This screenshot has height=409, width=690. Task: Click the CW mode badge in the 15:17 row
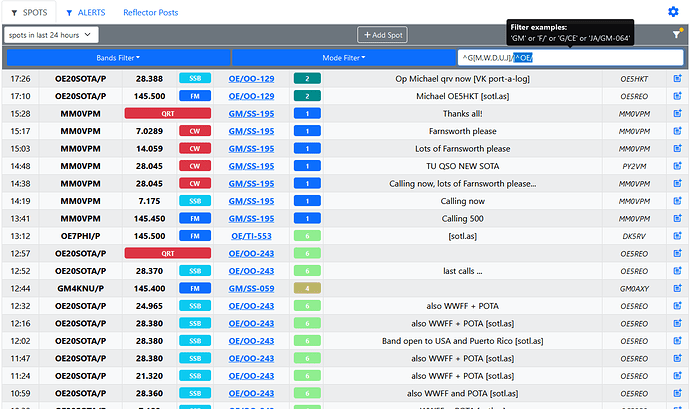click(x=195, y=131)
